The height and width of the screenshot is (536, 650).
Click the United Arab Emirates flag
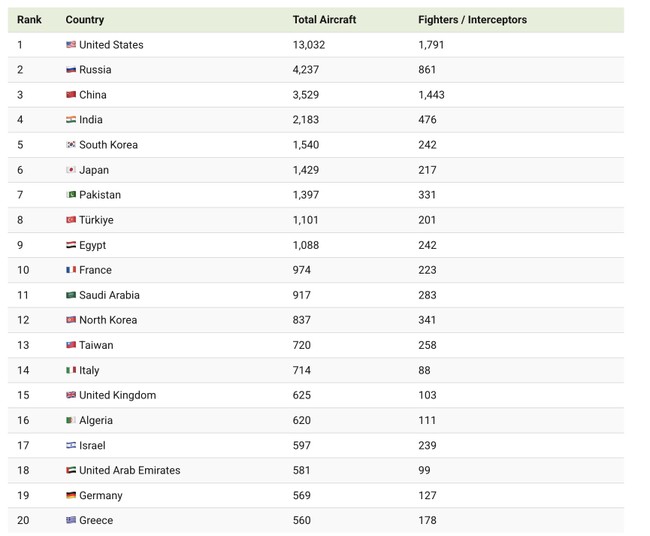coord(71,470)
